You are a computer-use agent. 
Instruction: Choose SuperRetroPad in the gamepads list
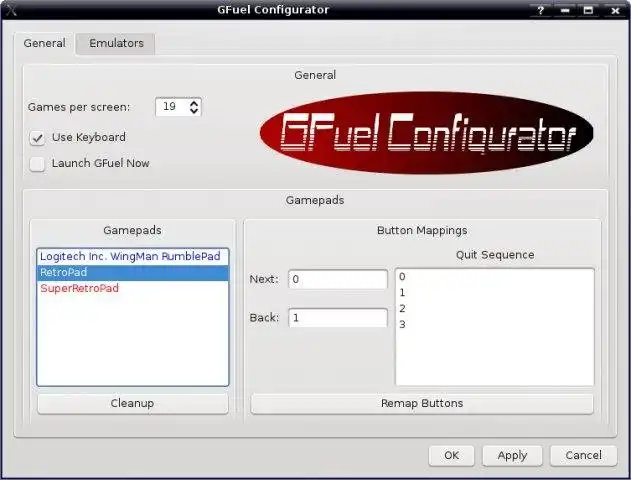(x=132, y=288)
